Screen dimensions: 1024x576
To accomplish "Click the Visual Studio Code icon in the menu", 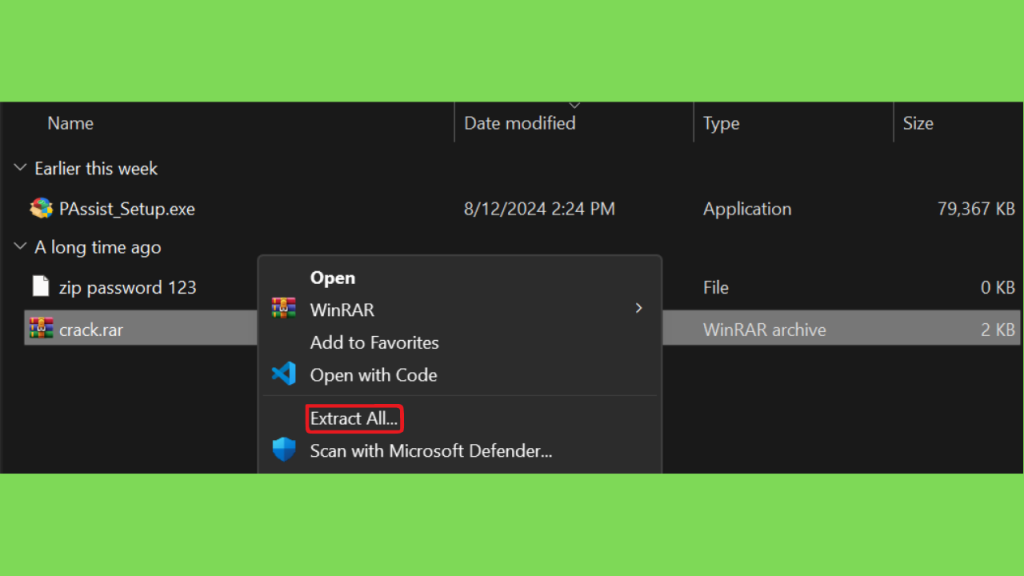I will pyautogui.click(x=283, y=374).
